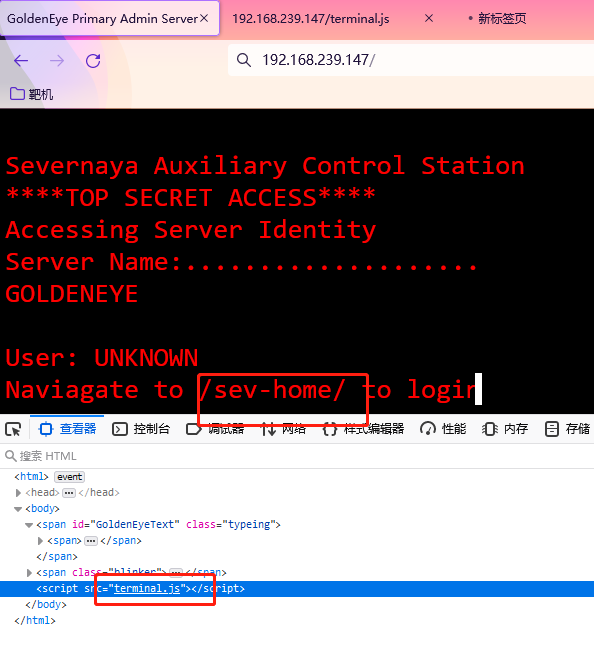Select the closing body tag row
This screenshot has width=594, height=671.
(x=297, y=604)
